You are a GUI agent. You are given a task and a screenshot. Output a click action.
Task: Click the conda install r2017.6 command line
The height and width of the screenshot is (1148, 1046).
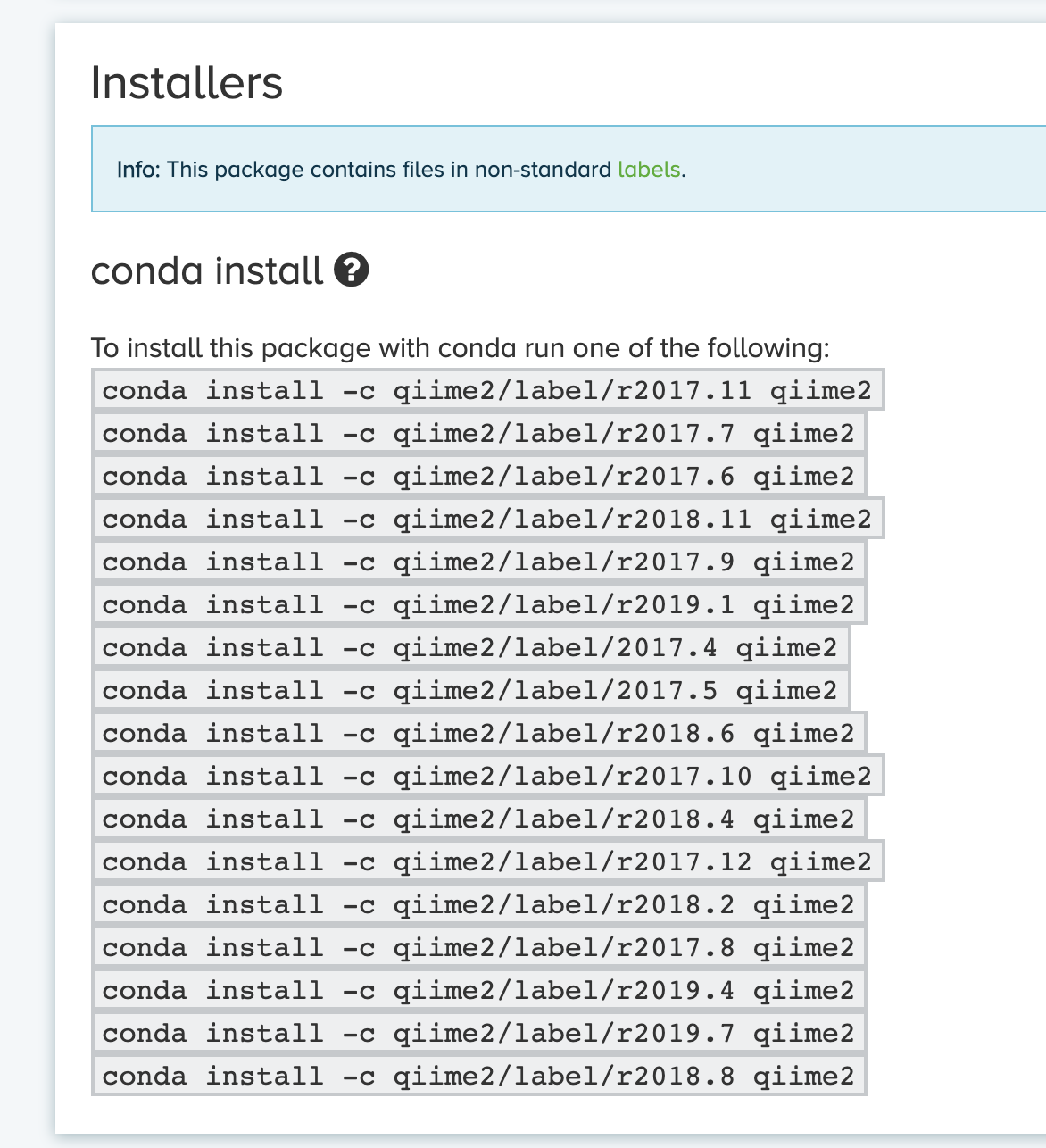pos(478,476)
